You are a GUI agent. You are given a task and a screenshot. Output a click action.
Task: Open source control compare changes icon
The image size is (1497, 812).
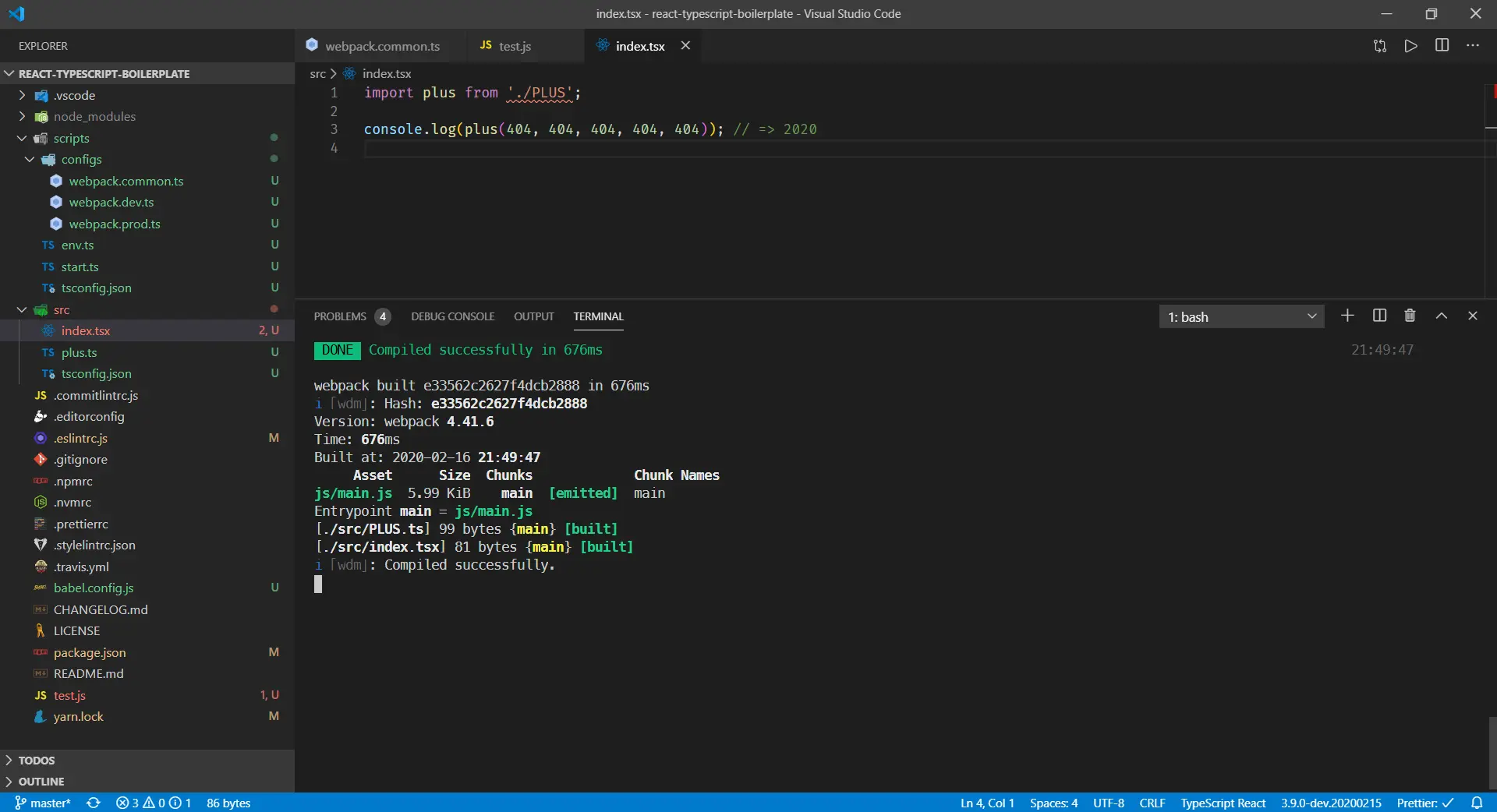point(1380,46)
